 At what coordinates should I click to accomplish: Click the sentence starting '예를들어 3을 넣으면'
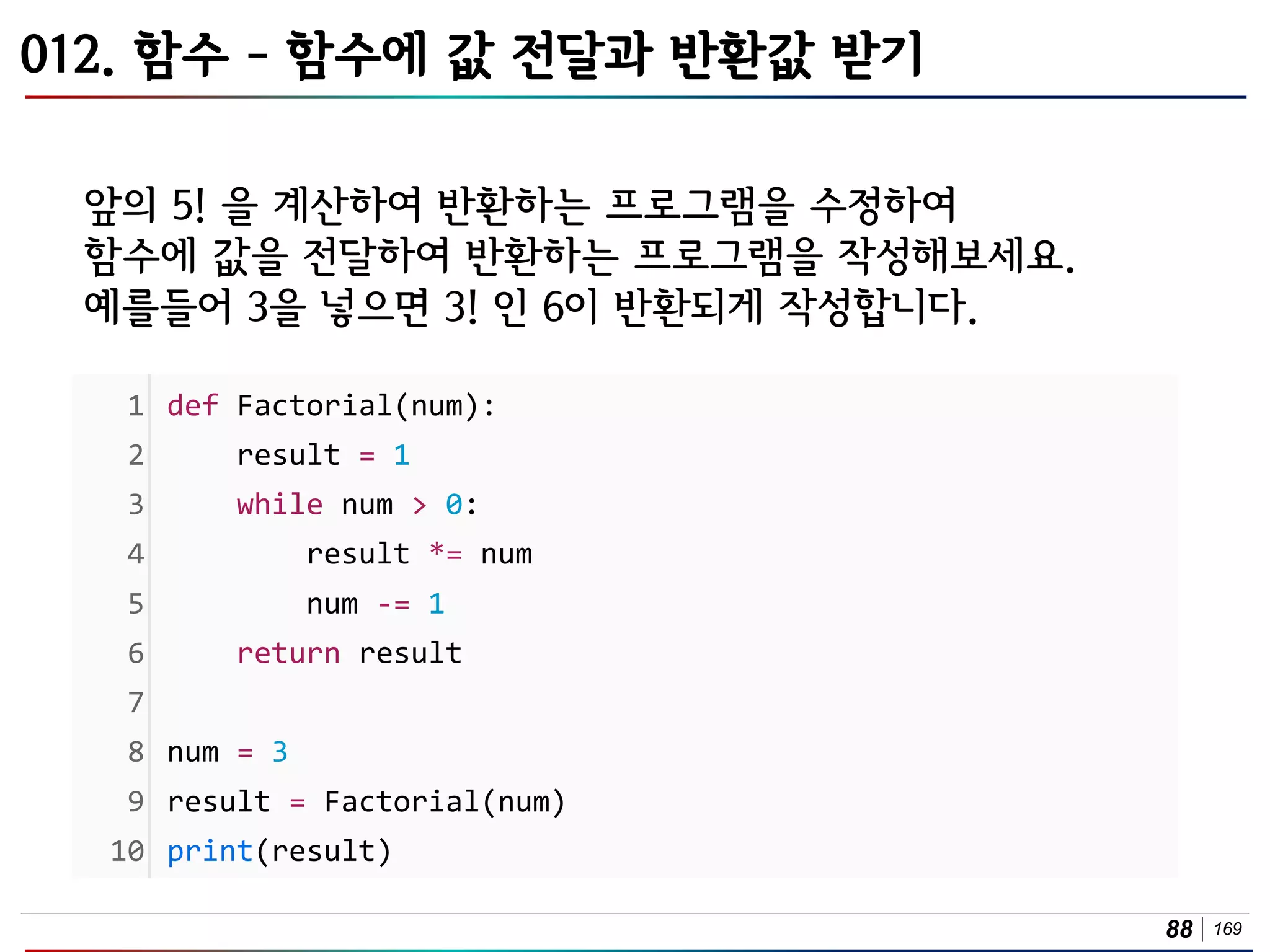click(x=531, y=307)
